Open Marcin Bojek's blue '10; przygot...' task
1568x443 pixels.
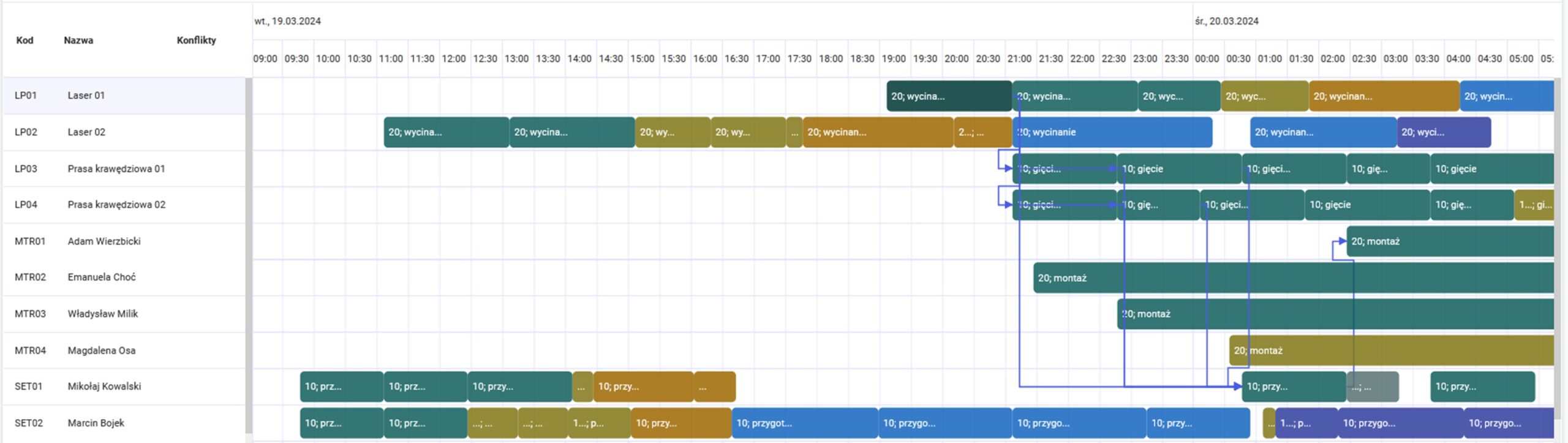coord(805,423)
